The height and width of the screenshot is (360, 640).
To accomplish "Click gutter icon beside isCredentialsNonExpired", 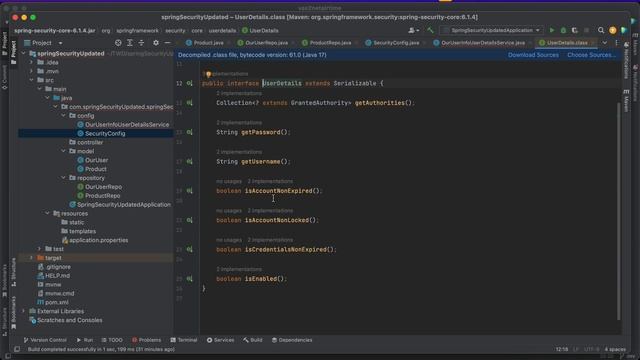I will pos(189,249).
